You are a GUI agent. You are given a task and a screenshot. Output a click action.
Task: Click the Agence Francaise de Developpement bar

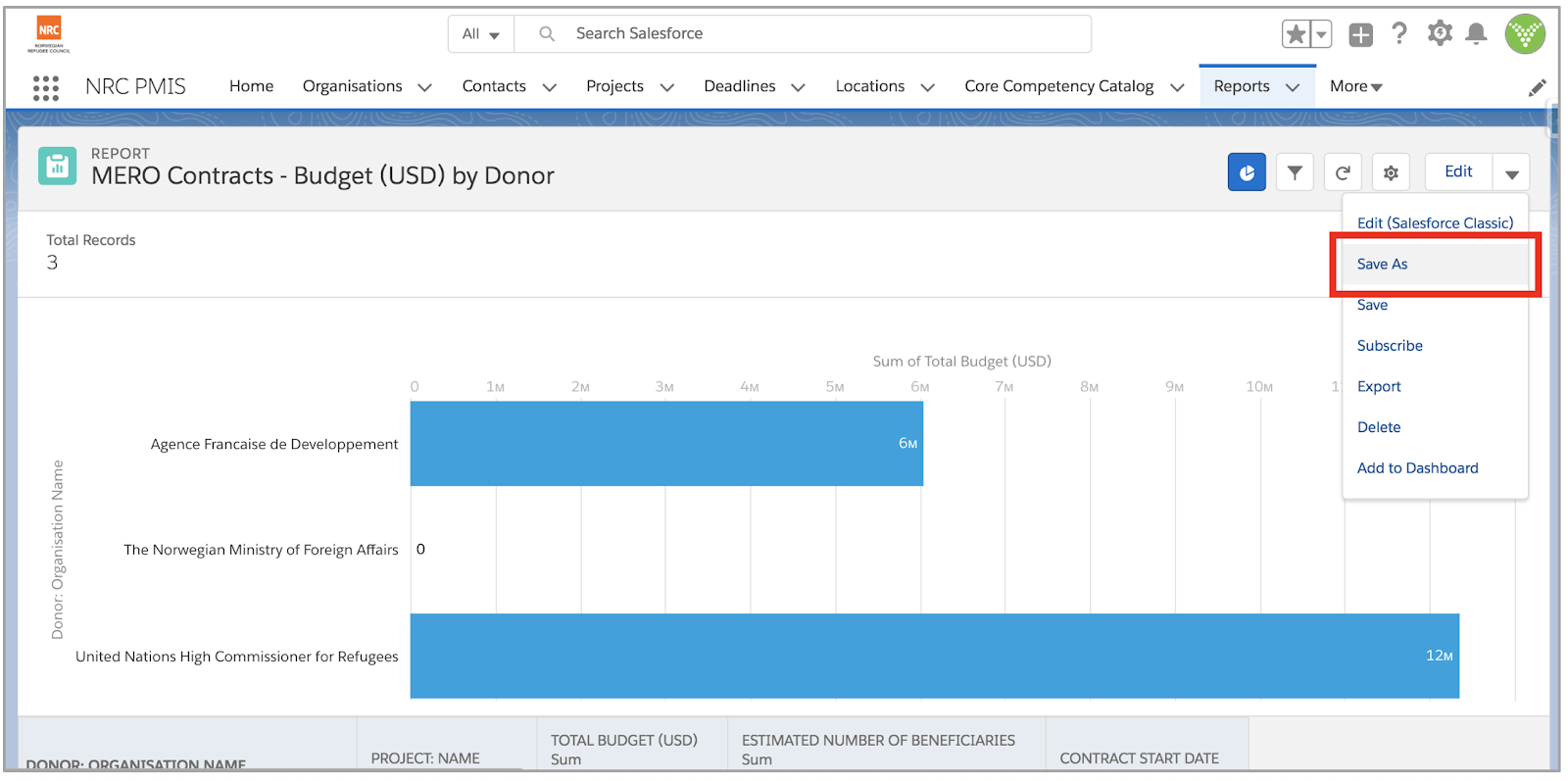coord(666,443)
